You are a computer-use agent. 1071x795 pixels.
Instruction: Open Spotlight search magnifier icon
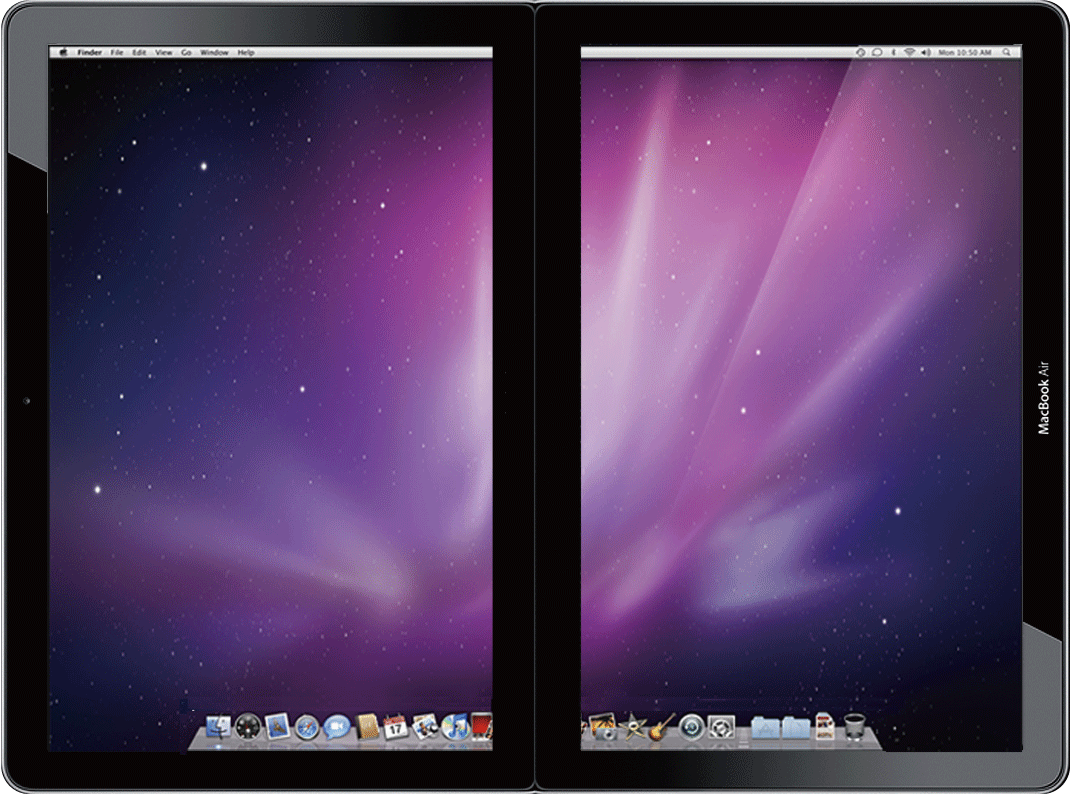click(x=1007, y=52)
